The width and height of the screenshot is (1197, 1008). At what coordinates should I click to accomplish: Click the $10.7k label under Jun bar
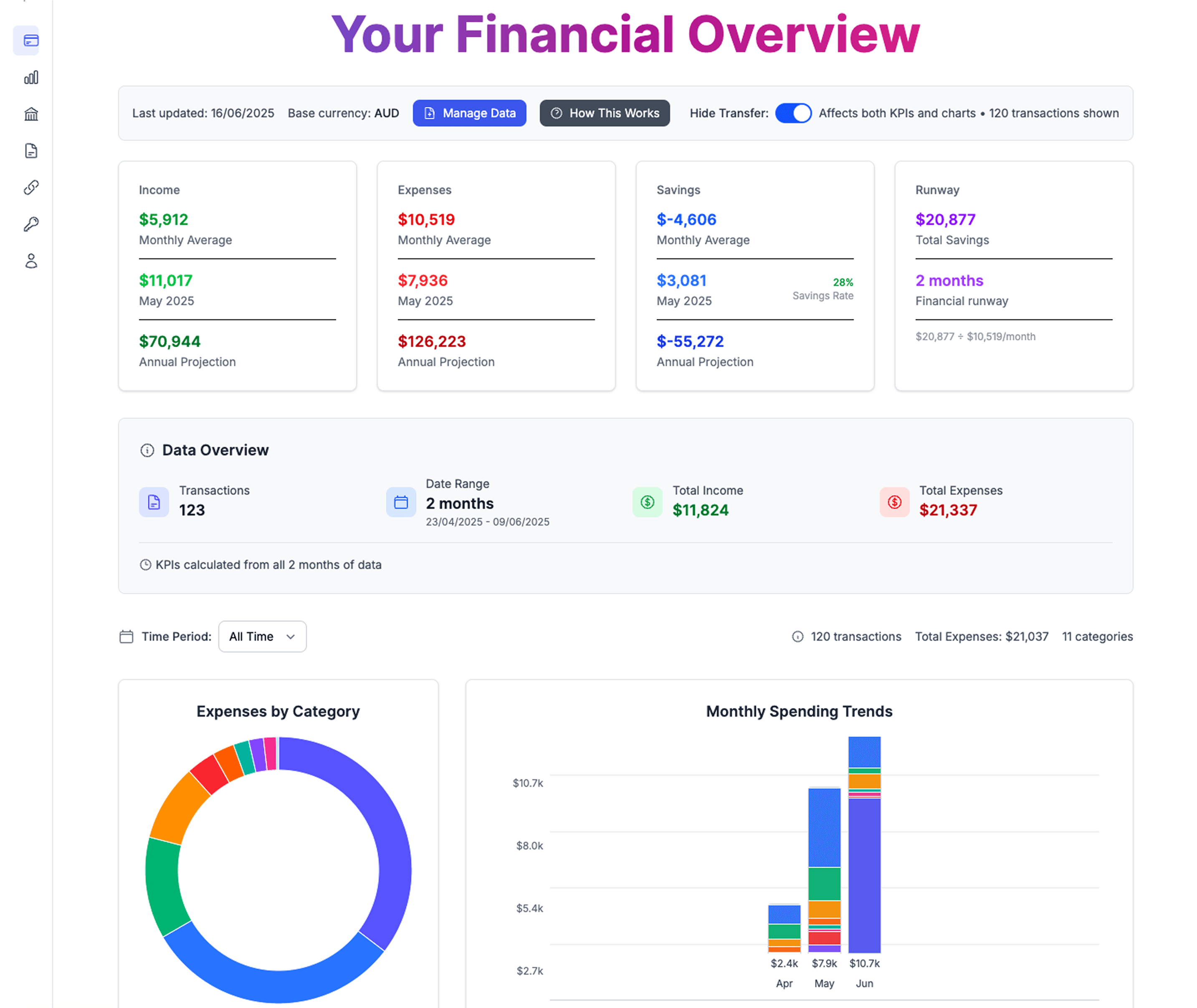coord(864,963)
